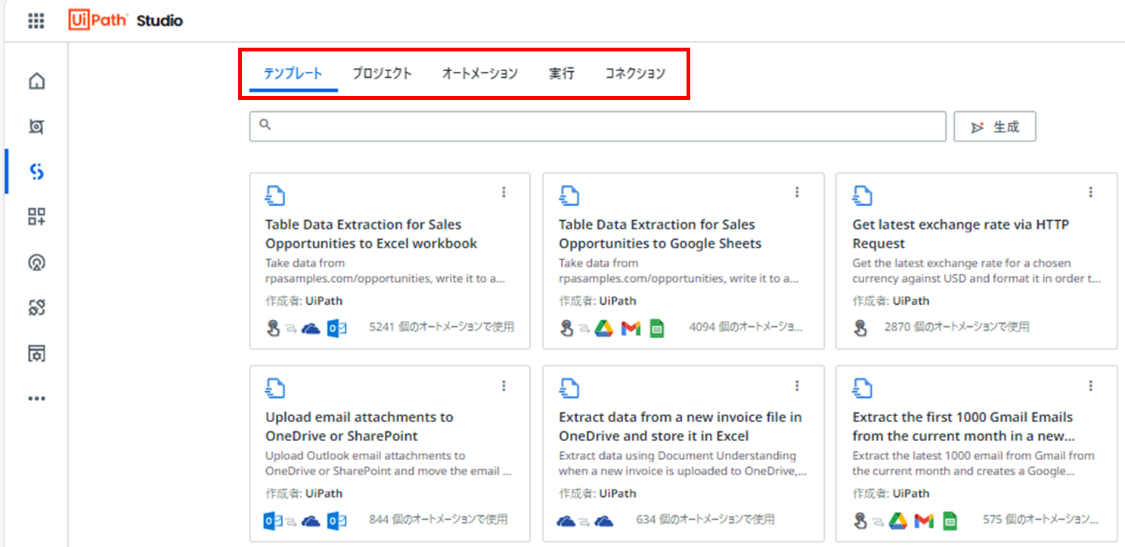Open the apps grid-plus sidebar icon

37,217
